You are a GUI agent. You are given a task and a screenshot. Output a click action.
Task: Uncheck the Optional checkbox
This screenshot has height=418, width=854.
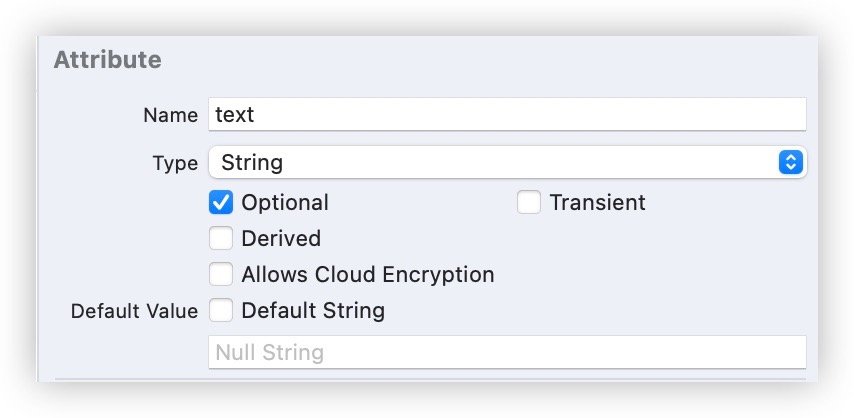221,202
